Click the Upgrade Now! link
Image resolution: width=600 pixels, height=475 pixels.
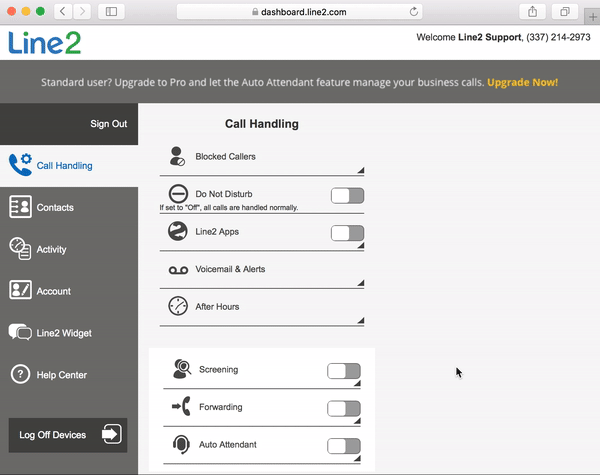click(x=522, y=82)
